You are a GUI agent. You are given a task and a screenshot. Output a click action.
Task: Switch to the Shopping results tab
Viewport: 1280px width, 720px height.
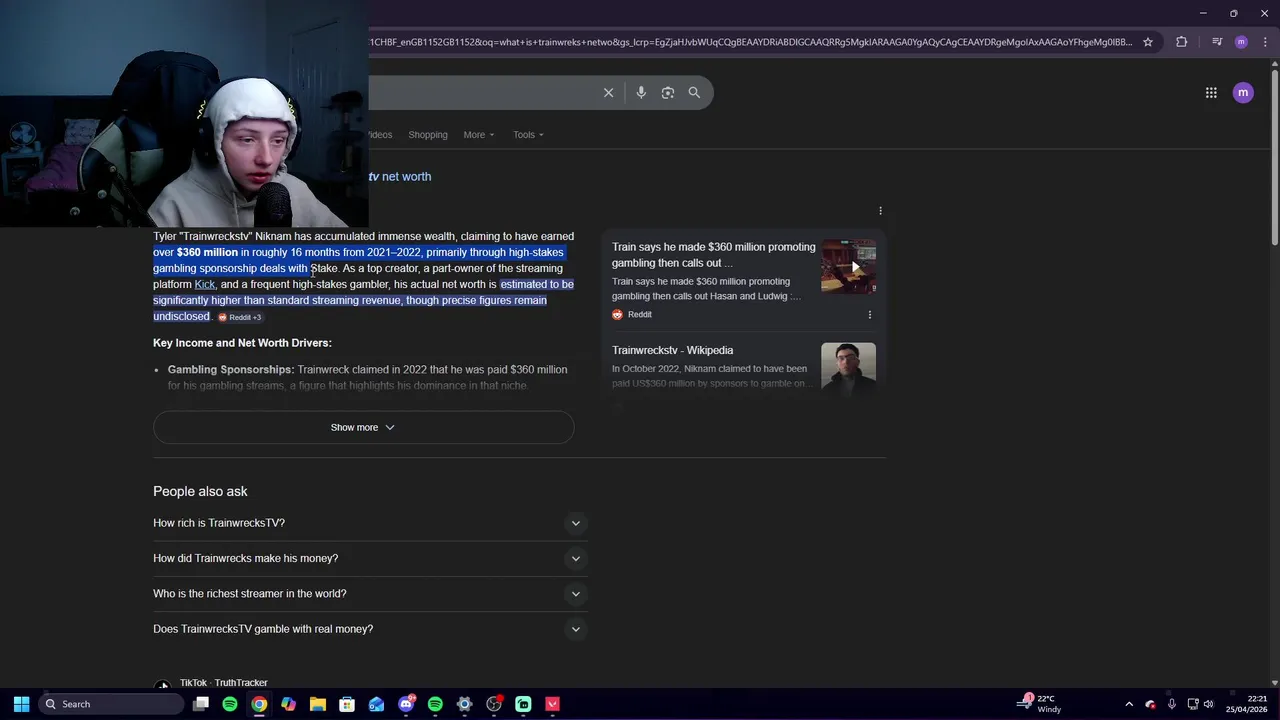[427, 135]
